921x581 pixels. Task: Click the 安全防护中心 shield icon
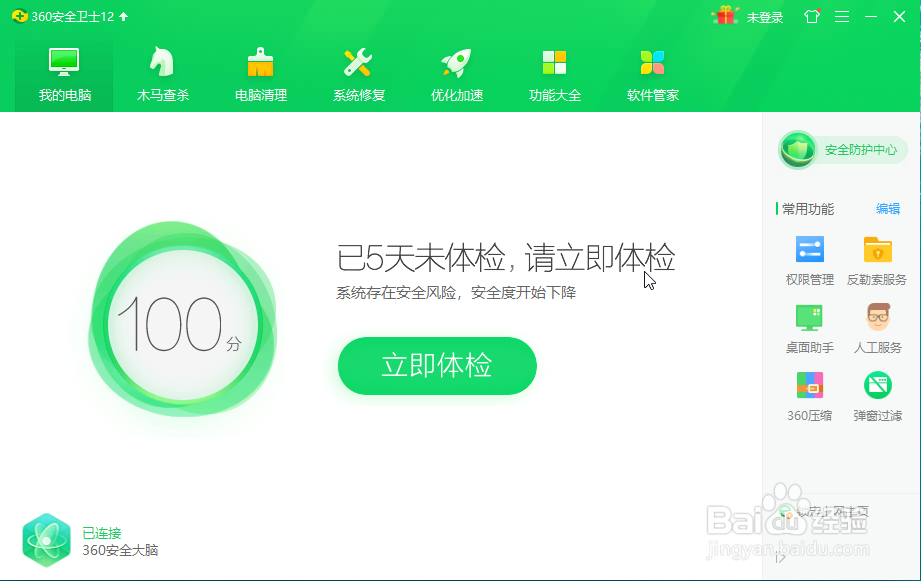[x=799, y=149]
